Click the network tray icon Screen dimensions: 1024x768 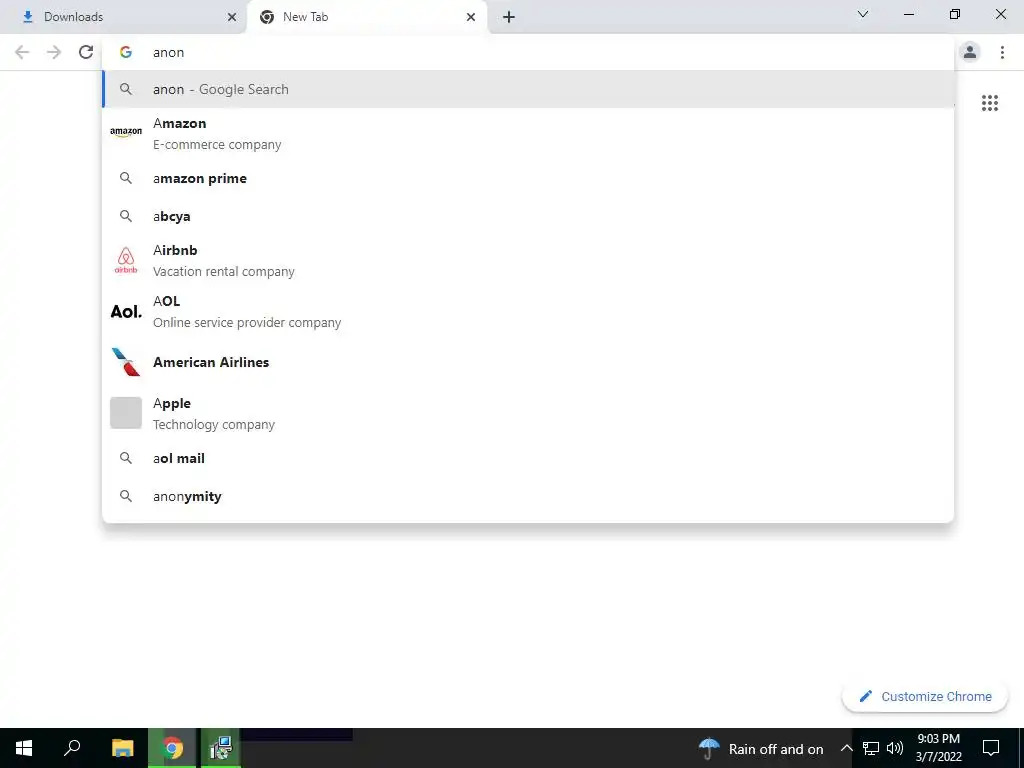[x=871, y=748]
